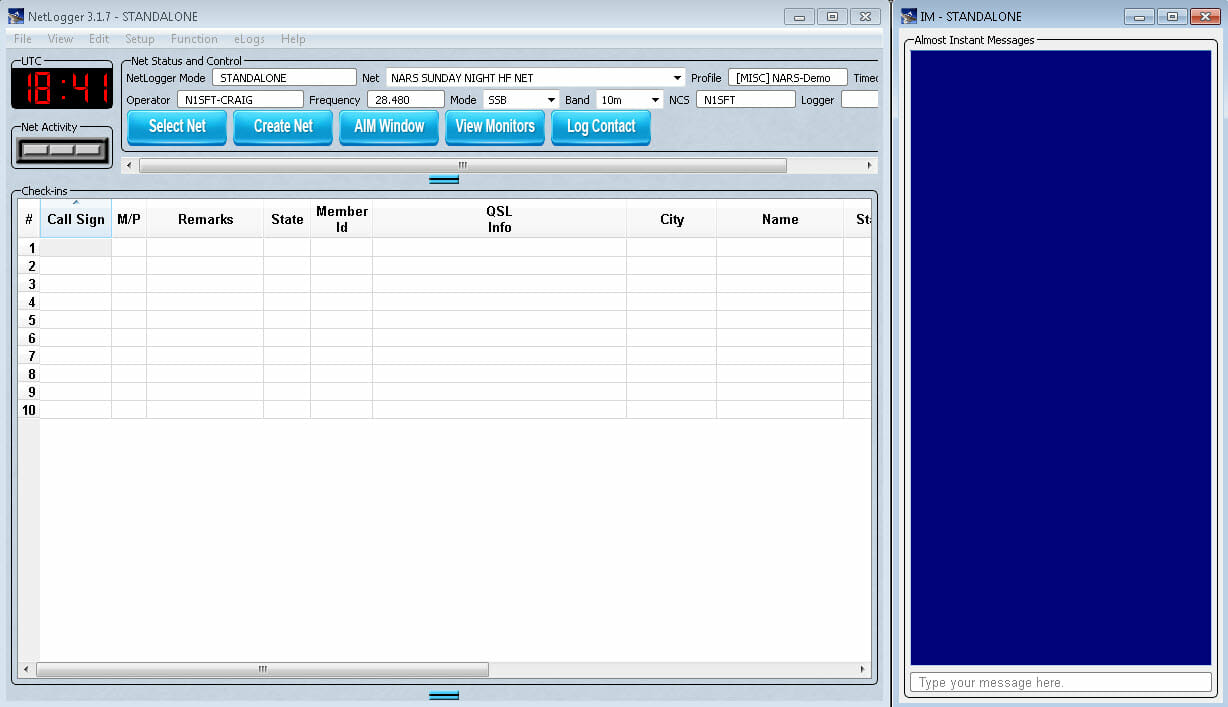This screenshot has width=1228, height=707.
Task: Log a contact with the Log Contact button
Action: pos(600,126)
